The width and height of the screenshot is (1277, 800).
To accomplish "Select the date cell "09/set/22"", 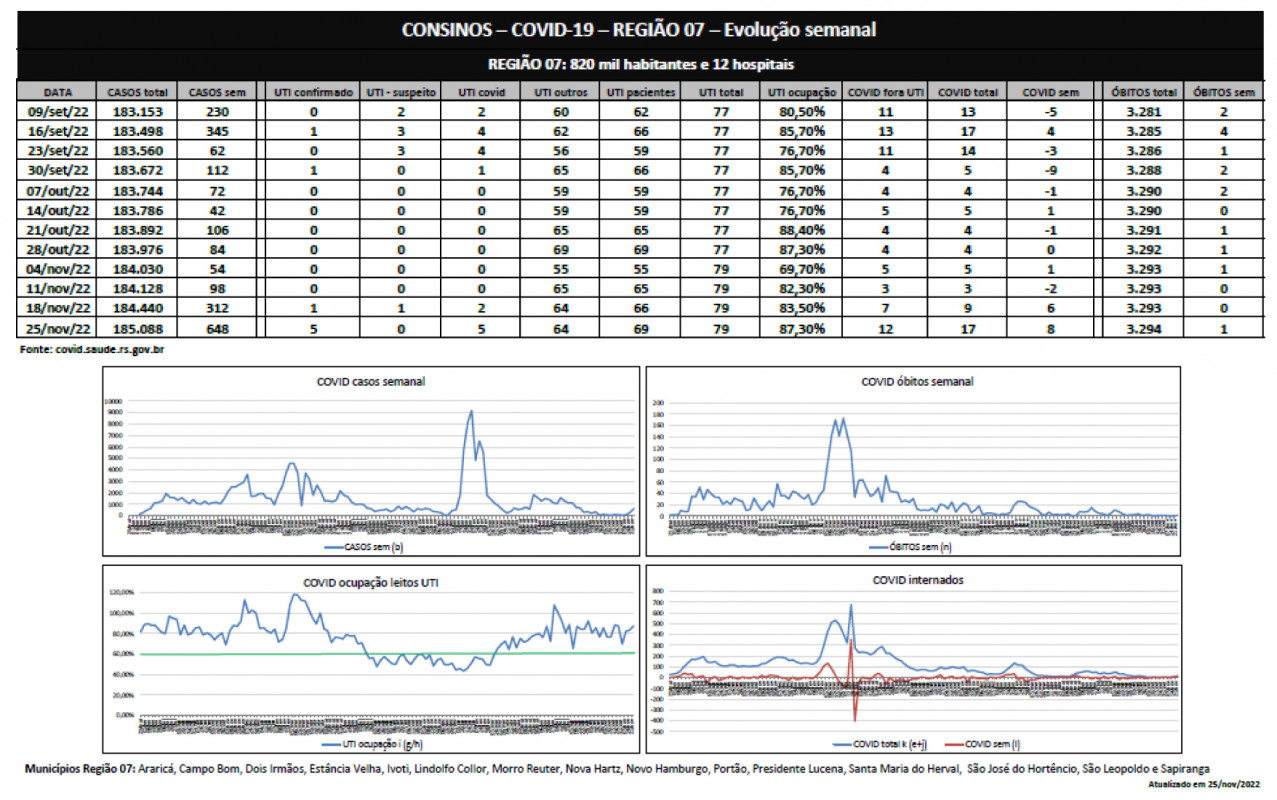I will pos(58,112).
